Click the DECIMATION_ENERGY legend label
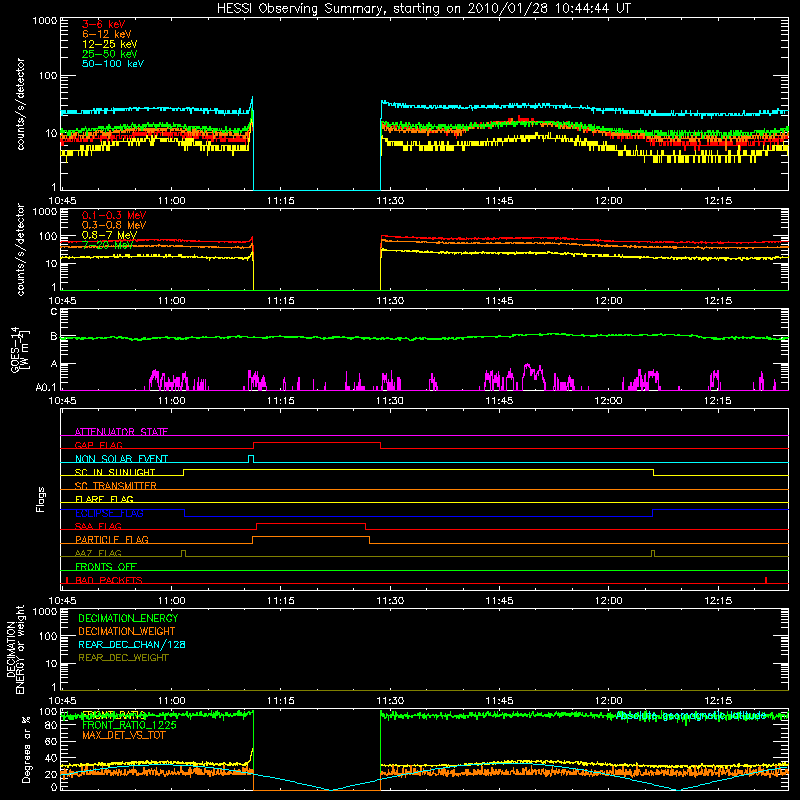The width and height of the screenshot is (800, 800). click(x=128, y=618)
